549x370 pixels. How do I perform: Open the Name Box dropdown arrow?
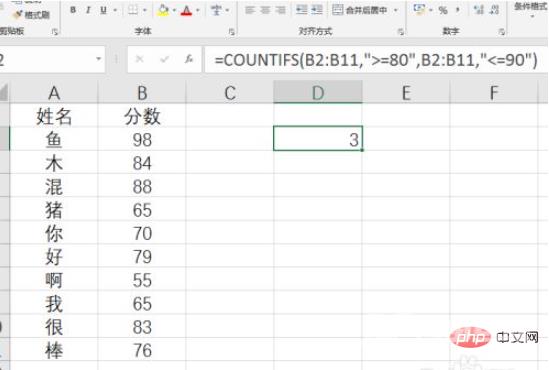[x=98, y=59]
